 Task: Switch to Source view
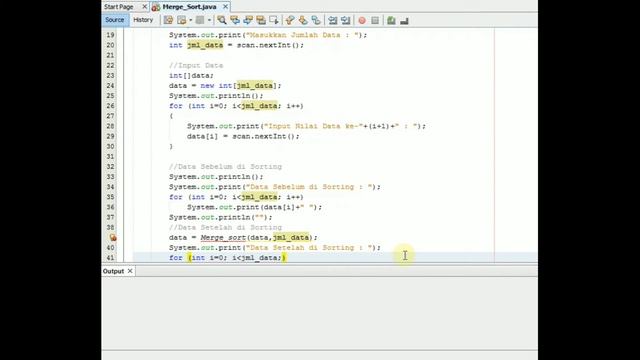pos(115,20)
